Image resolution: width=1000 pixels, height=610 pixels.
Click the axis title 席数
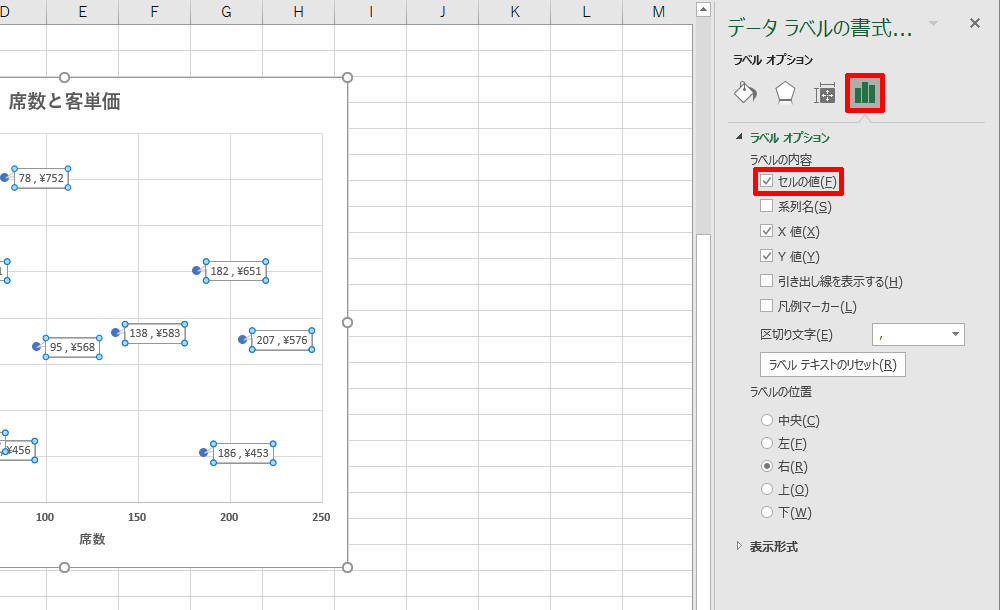click(x=92, y=539)
